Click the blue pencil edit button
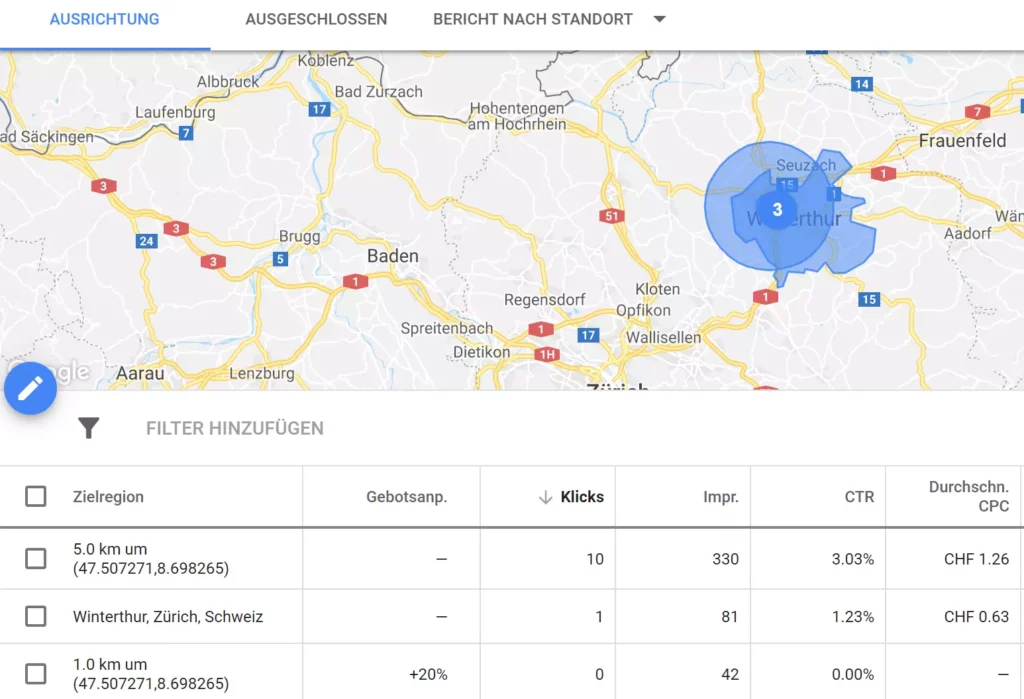Screen dimensions: 1024x699 (30, 388)
